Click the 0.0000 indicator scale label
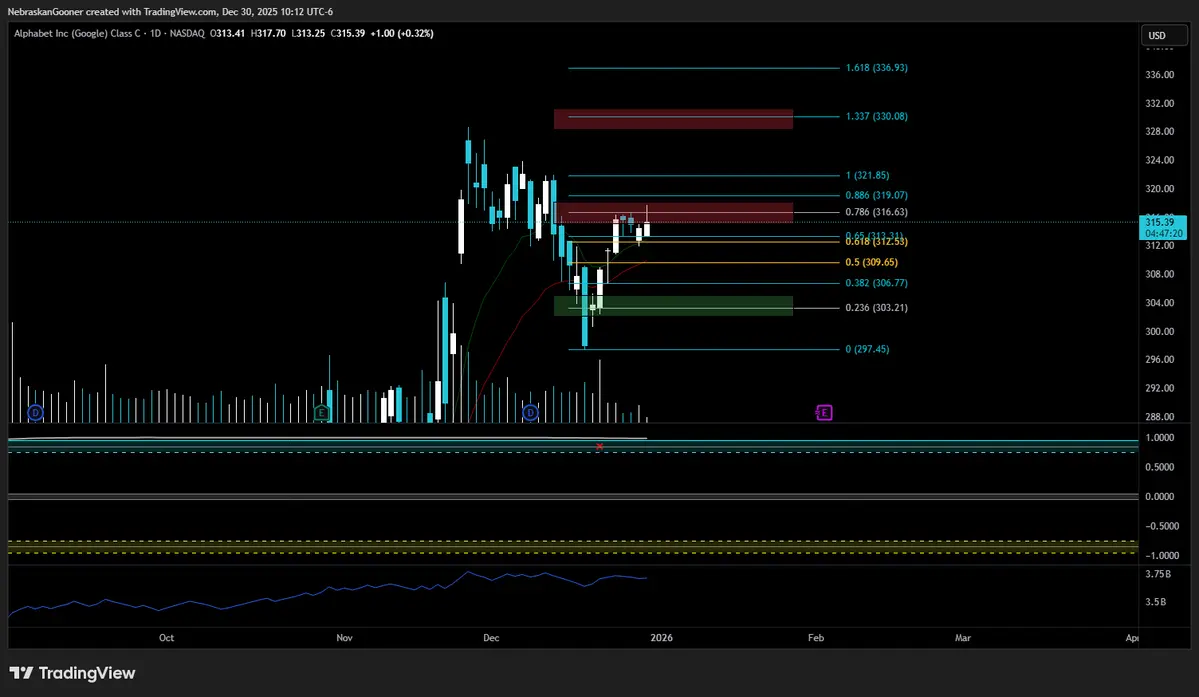Screen dimensions: 1199x697 (1159, 497)
